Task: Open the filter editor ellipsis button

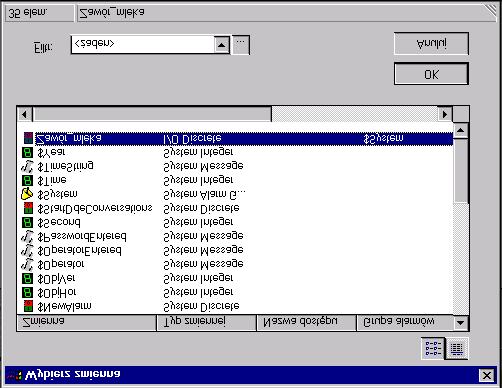Action: [x=241, y=45]
